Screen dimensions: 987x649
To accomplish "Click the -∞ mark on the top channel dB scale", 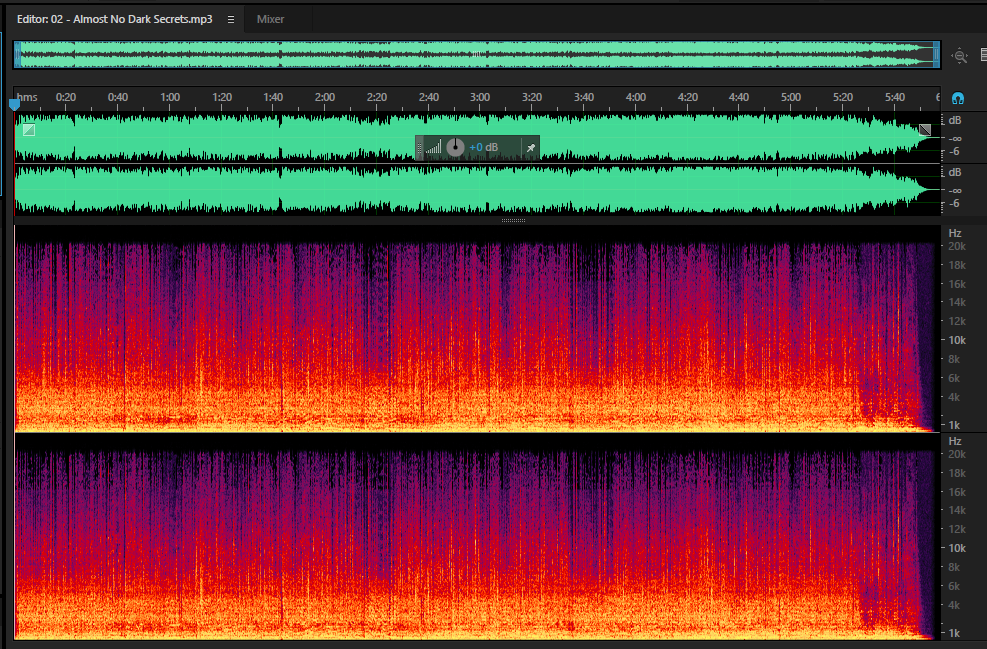I will point(955,138).
